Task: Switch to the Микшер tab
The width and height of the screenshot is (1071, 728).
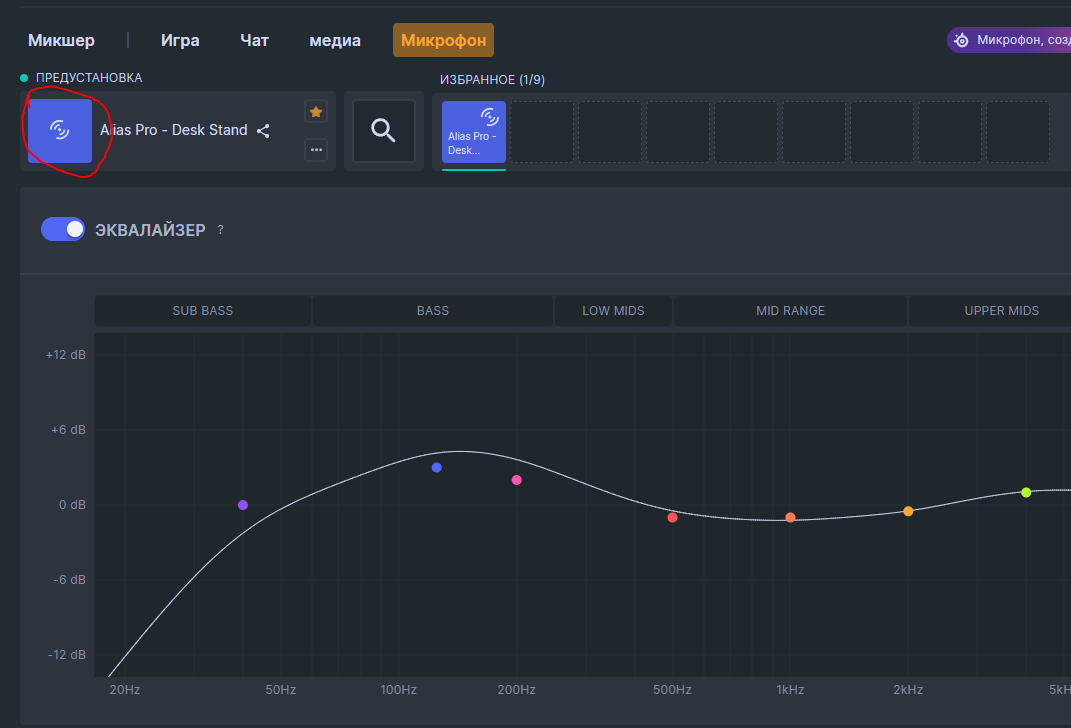Action: click(61, 40)
